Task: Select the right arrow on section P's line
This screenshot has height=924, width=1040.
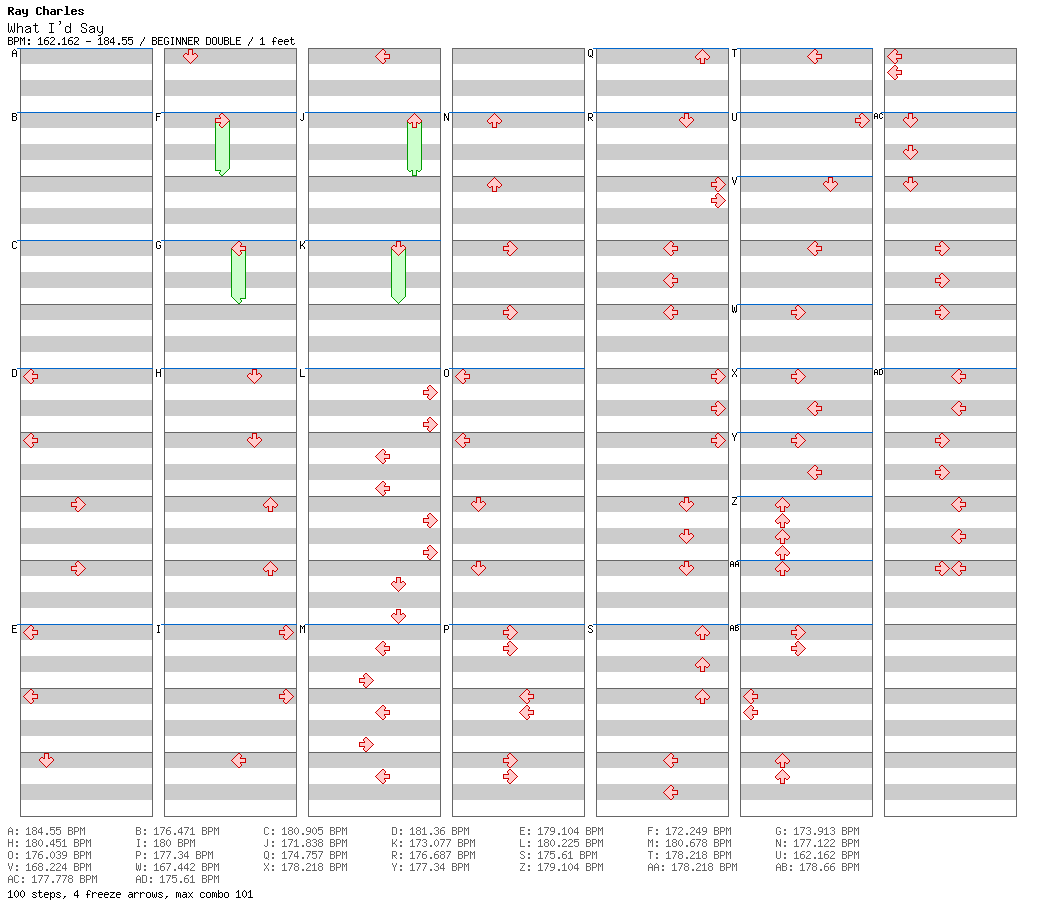Action: point(511,633)
